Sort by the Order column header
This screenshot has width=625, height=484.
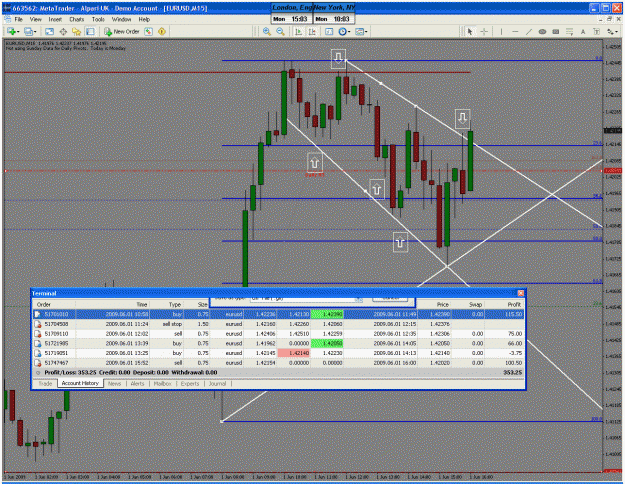pyautogui.click(x=54, y=304)
